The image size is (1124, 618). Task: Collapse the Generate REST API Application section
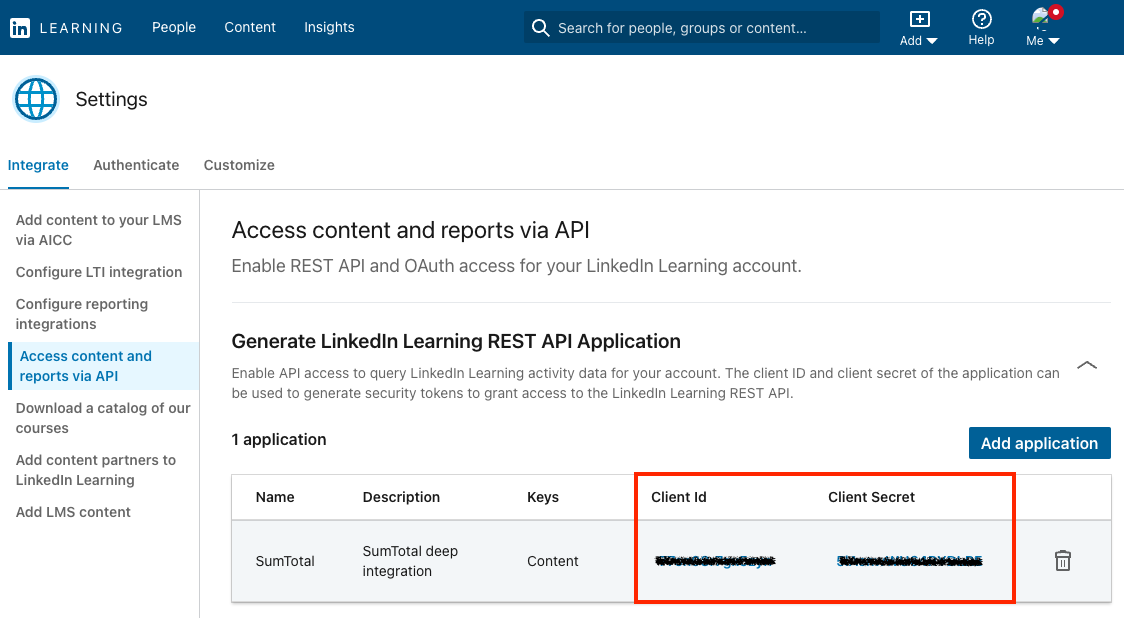(1087, 365)
